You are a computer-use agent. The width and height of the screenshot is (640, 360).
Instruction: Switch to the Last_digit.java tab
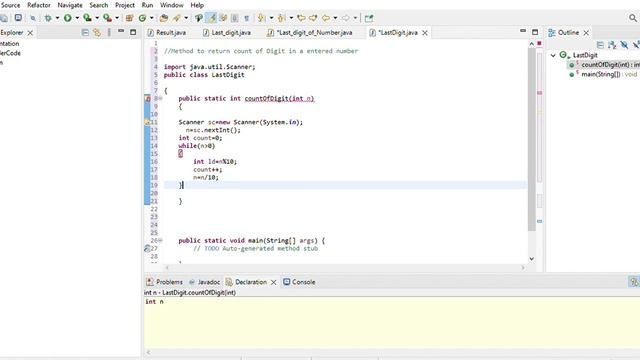227,32
